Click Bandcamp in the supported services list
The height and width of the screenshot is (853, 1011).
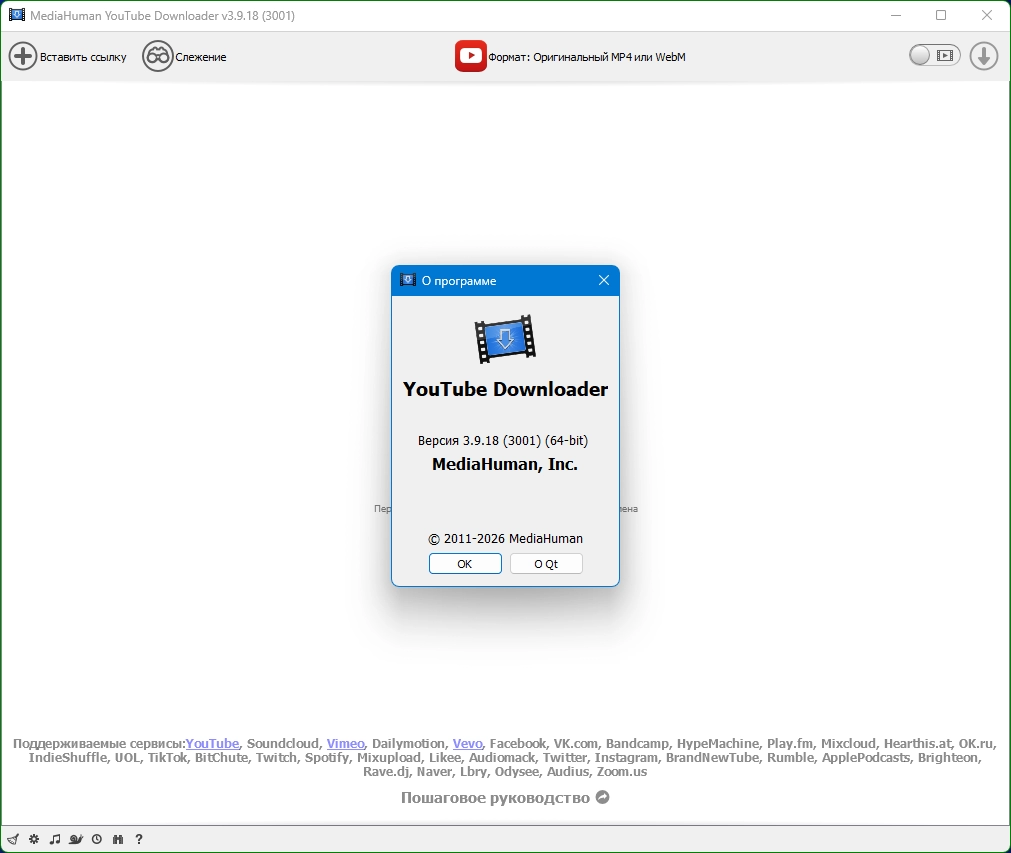[637, 743]
